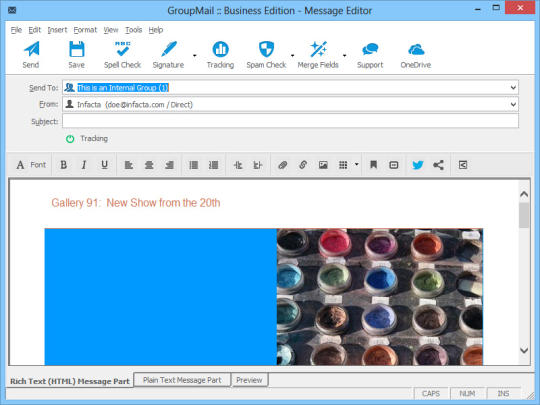The width and height of the screenshot is (540, 405).
Task: Click into the Subject field
Action: [x=290, y=121]
